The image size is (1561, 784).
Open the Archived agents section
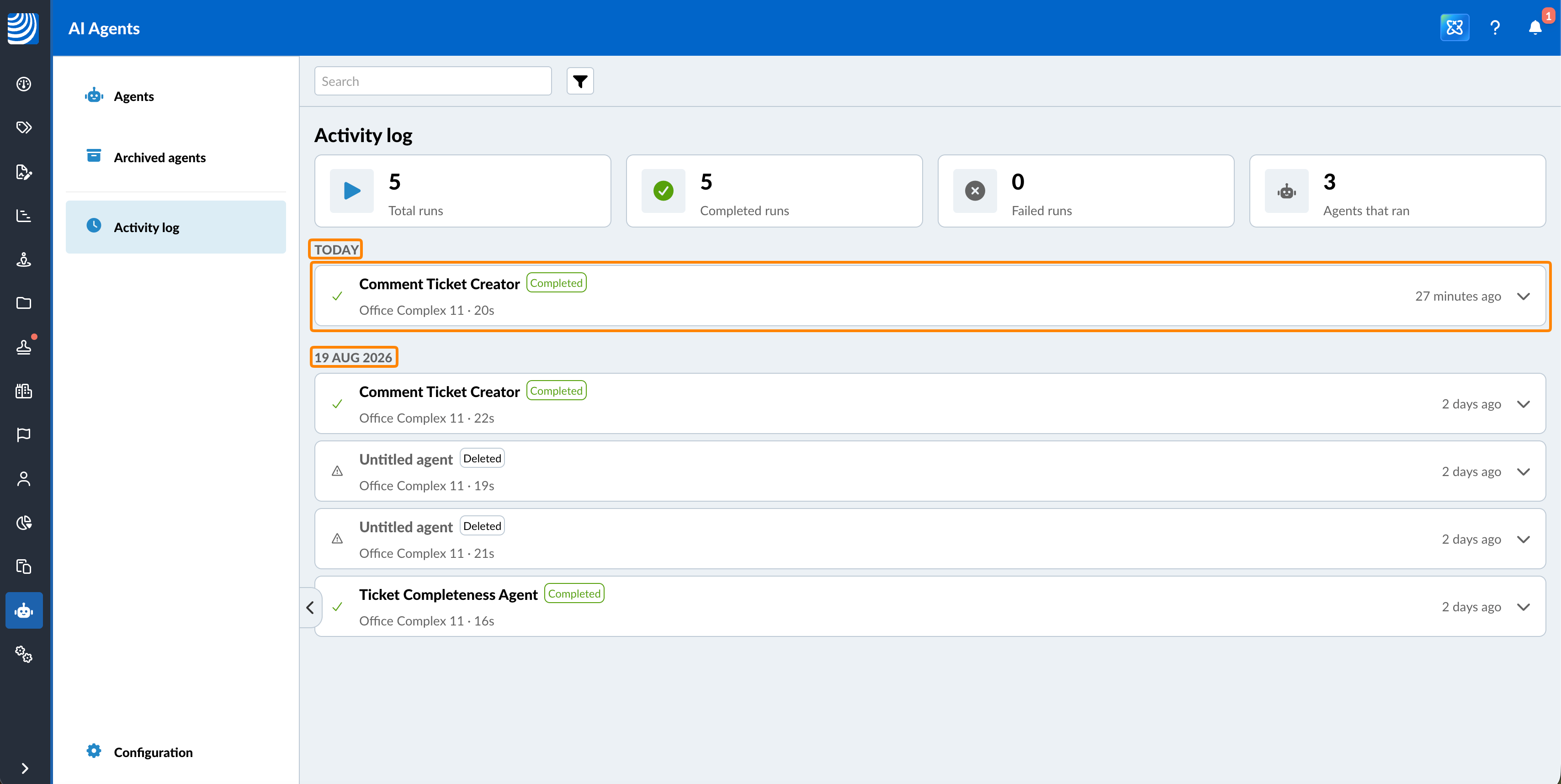coord(176,158)
